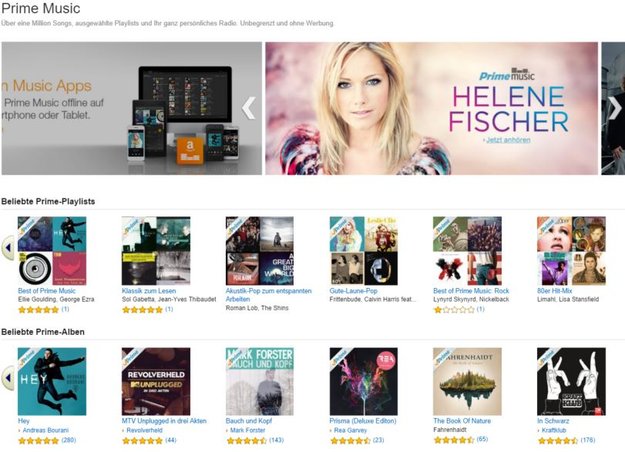Open the 'Best of Prime Music: Rock' title link

point(471,291)
